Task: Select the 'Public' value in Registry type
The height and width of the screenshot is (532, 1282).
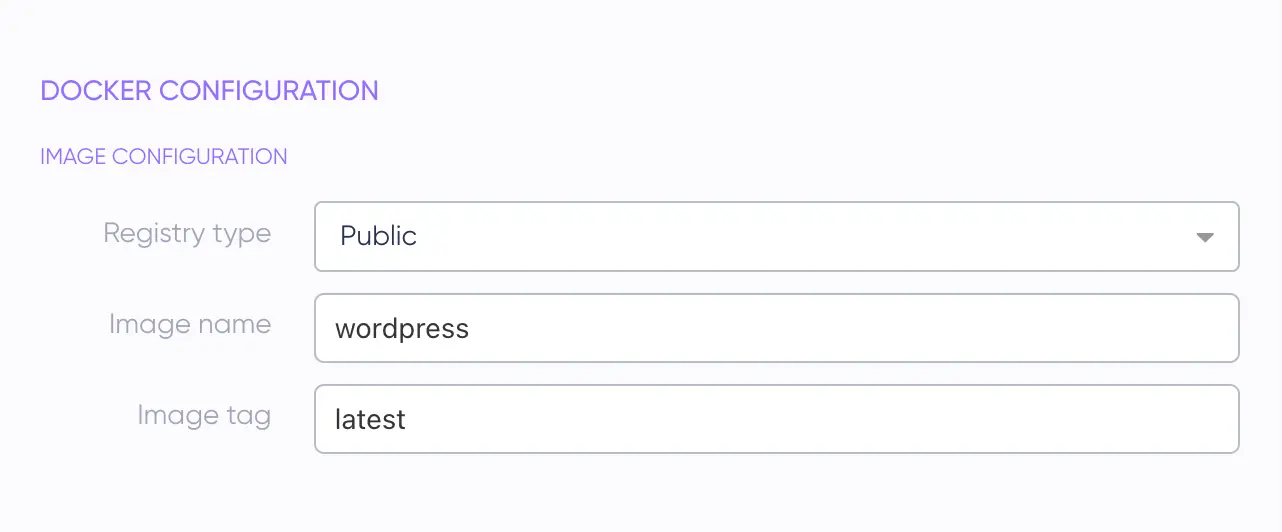Action: [x=378, y=237]
